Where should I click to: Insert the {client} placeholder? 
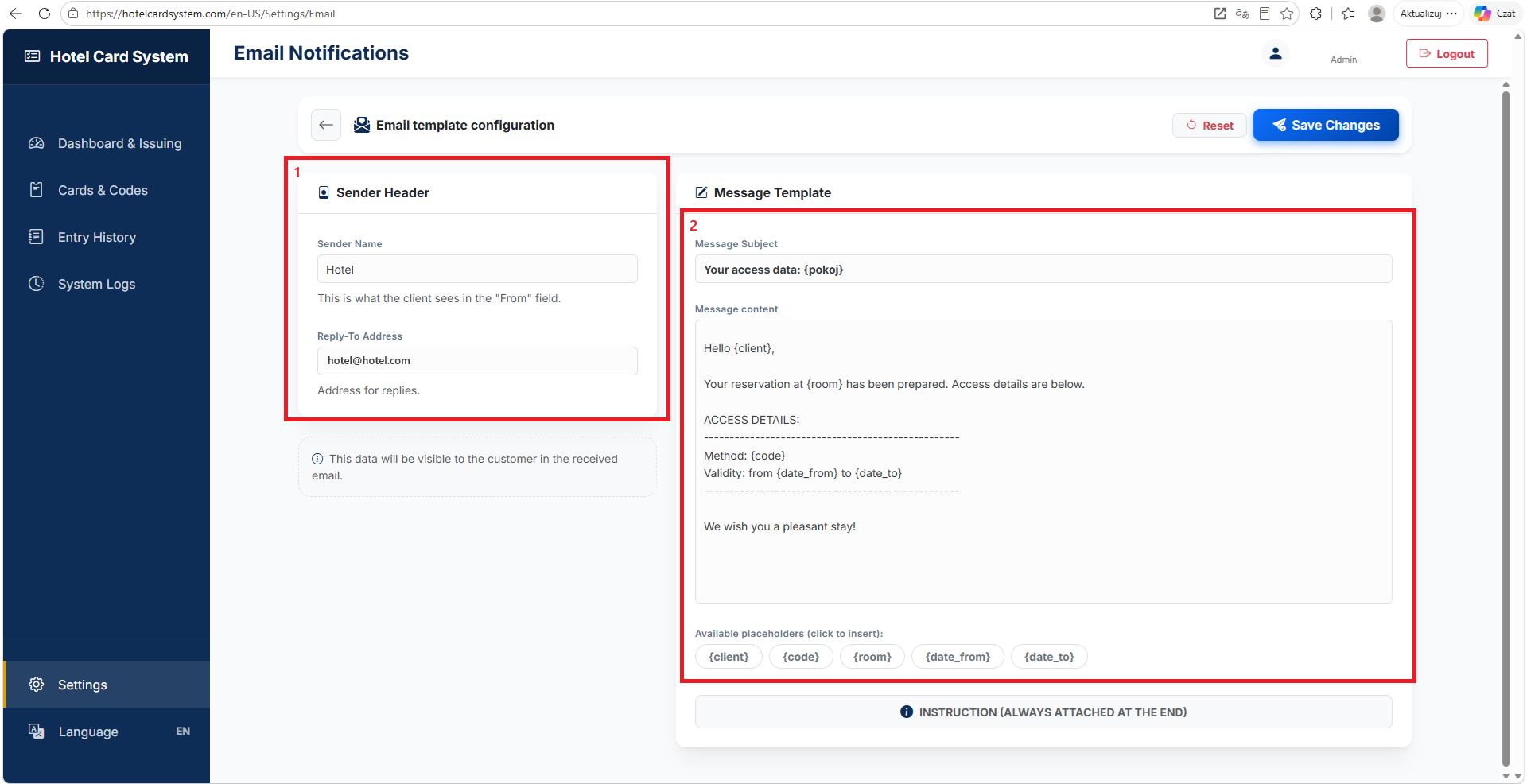pos(729,657)
